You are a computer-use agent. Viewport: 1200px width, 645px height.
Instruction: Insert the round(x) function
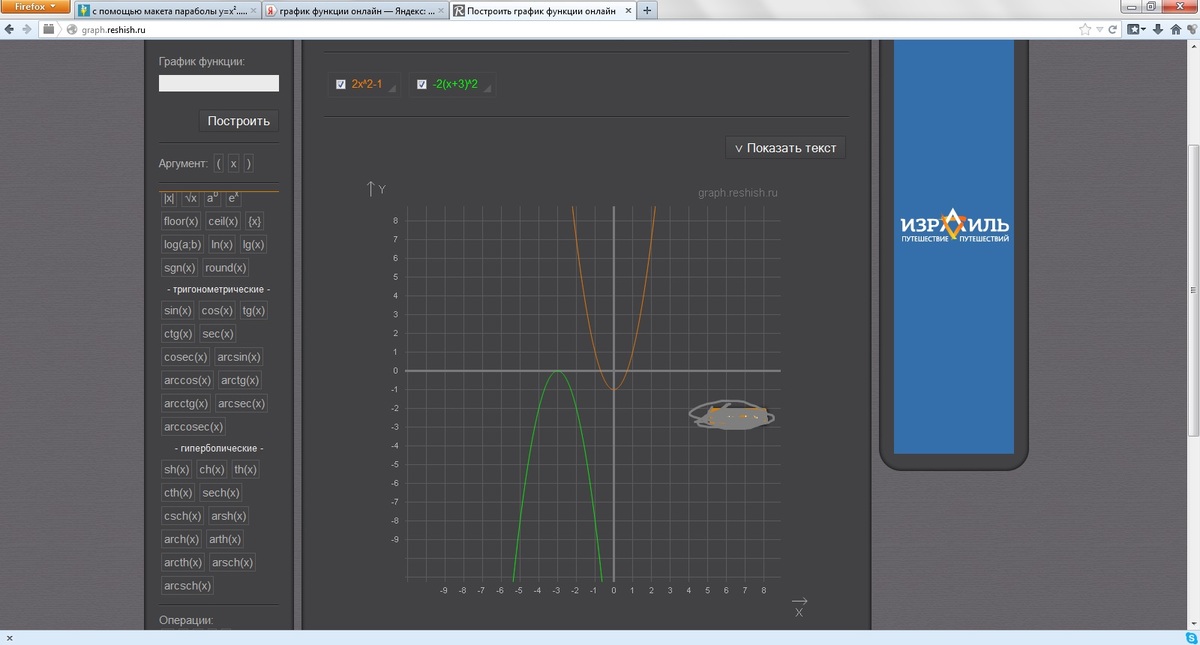226,268
